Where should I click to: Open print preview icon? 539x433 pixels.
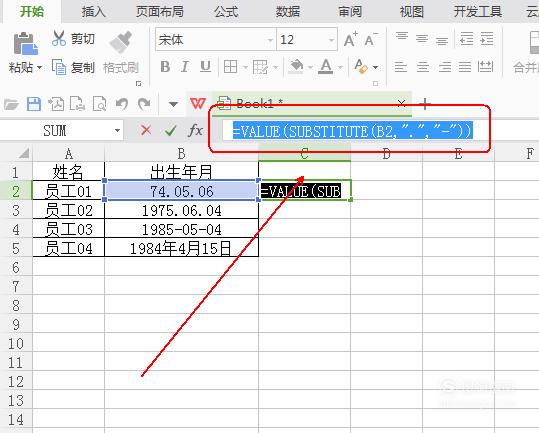[x=99, y=104]
